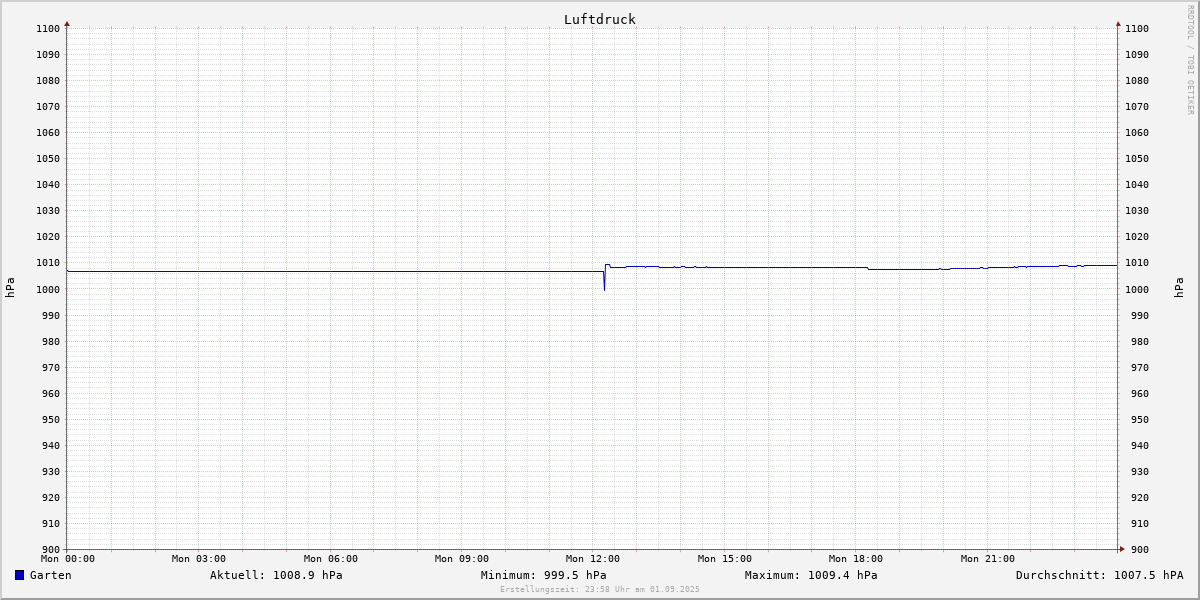The width and height of the screenshot is (1200, 600).
Task: Click the Mon 00:00 time axis label
Action: tap(68, 559)
